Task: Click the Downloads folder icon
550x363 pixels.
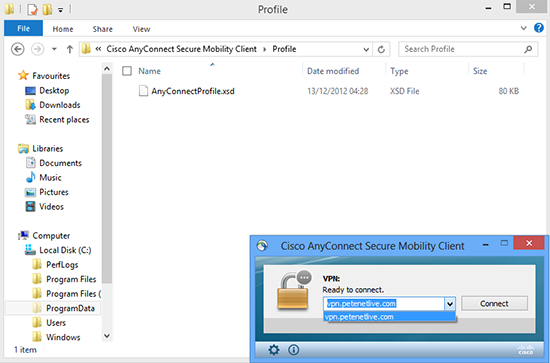Action: point(31,105)
